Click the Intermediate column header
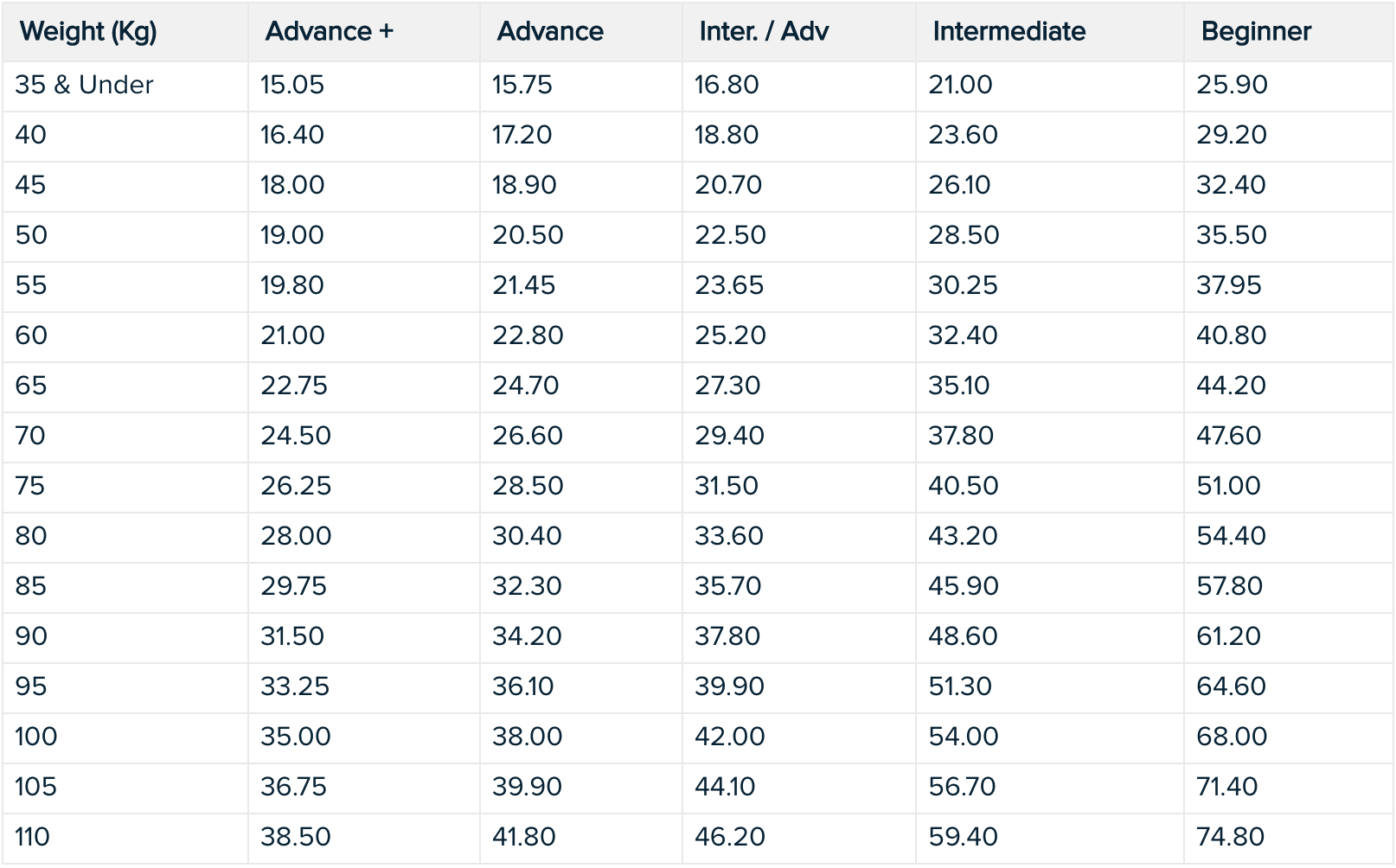 pyautogui.click(x=1009, y=32)
